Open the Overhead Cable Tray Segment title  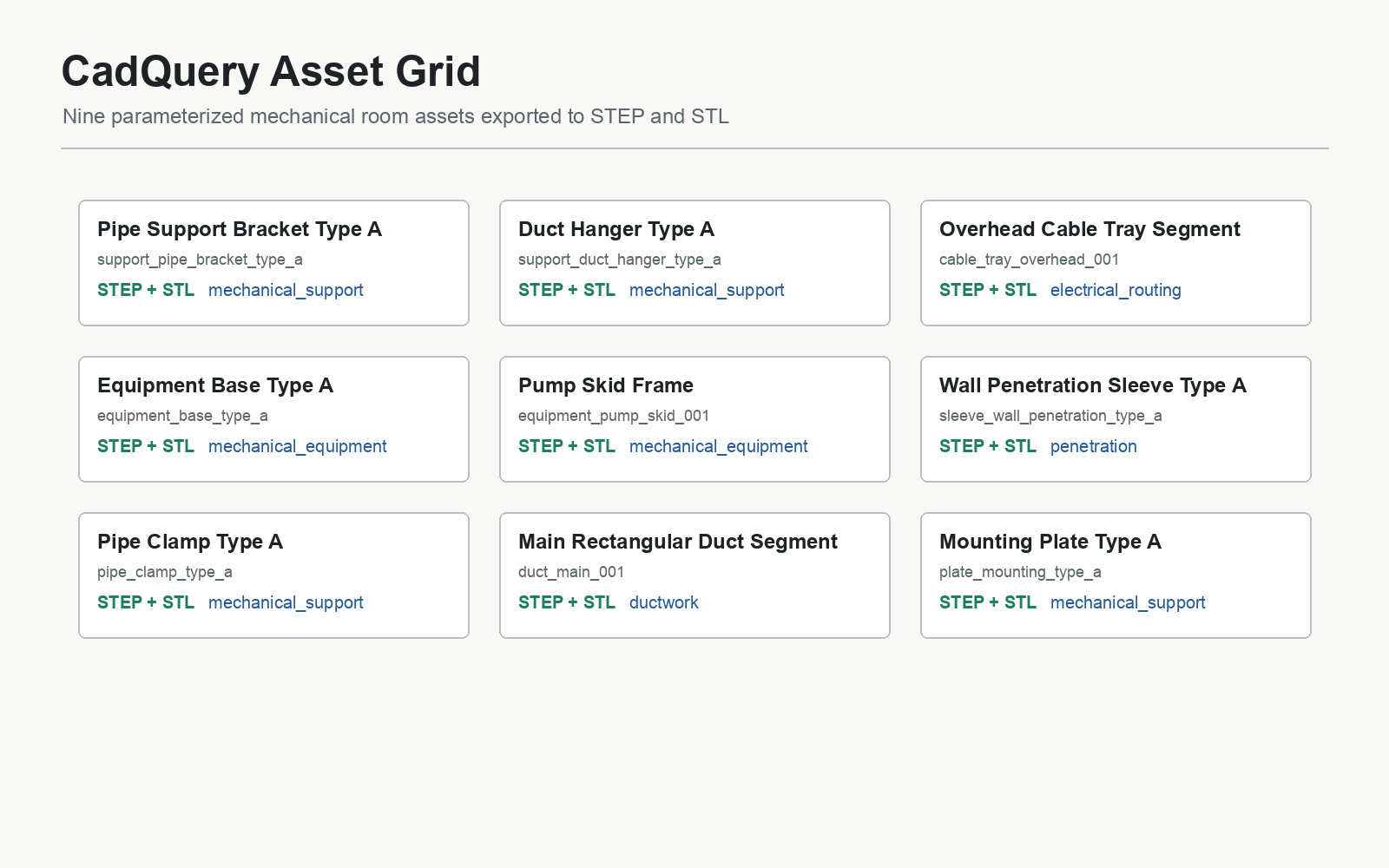(1089, 229)
